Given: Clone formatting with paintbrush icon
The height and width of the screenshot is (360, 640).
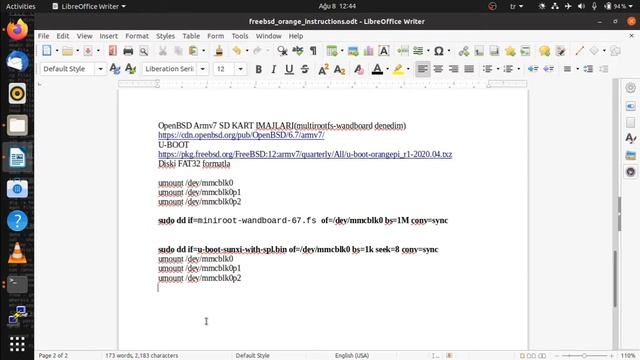Looking at the screenshot, I should (219, 51).
